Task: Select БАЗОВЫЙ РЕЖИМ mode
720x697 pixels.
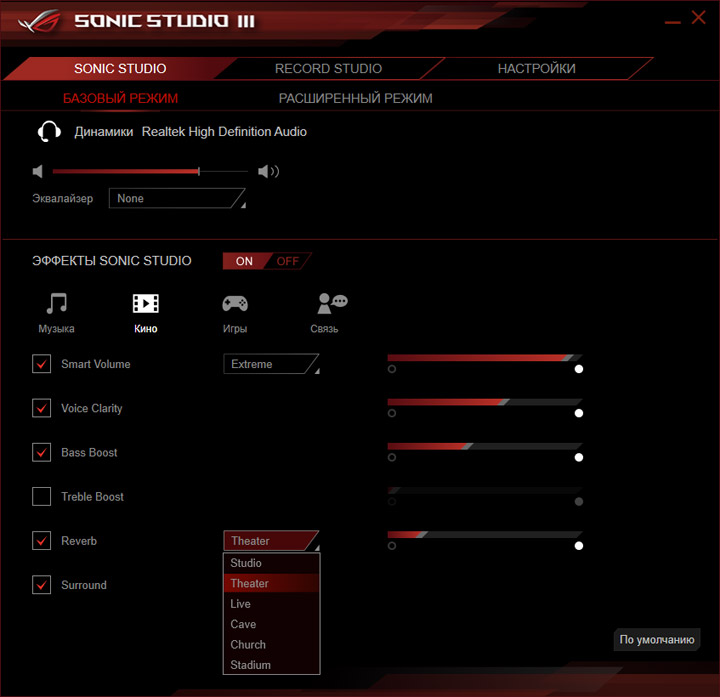Action: [x=120, y=98]
